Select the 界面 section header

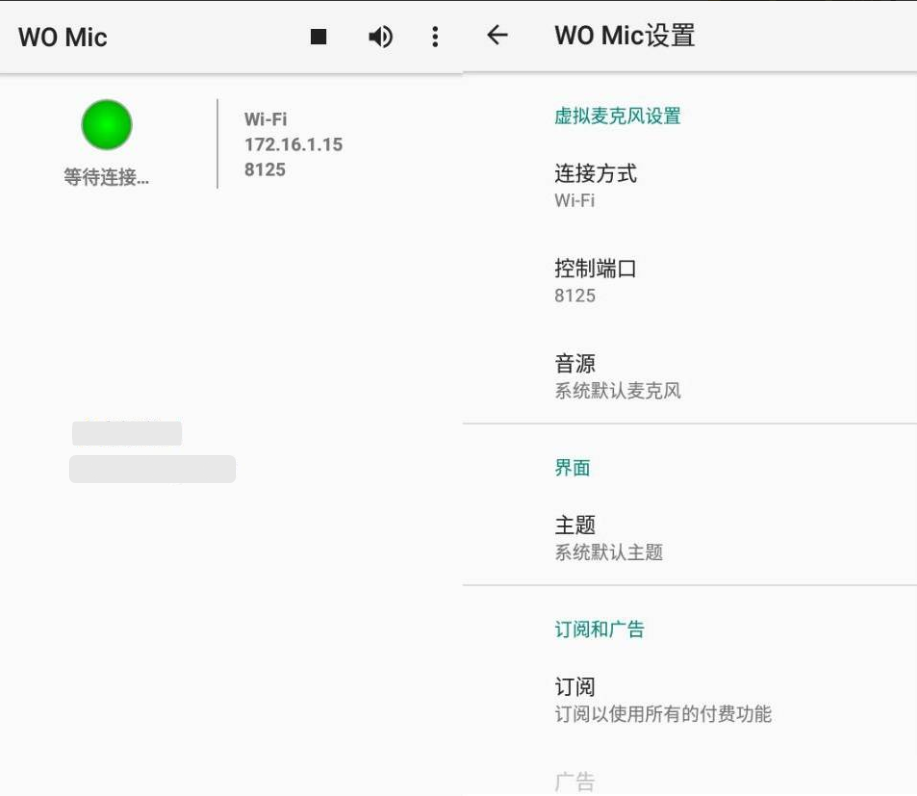click(572, 468)
